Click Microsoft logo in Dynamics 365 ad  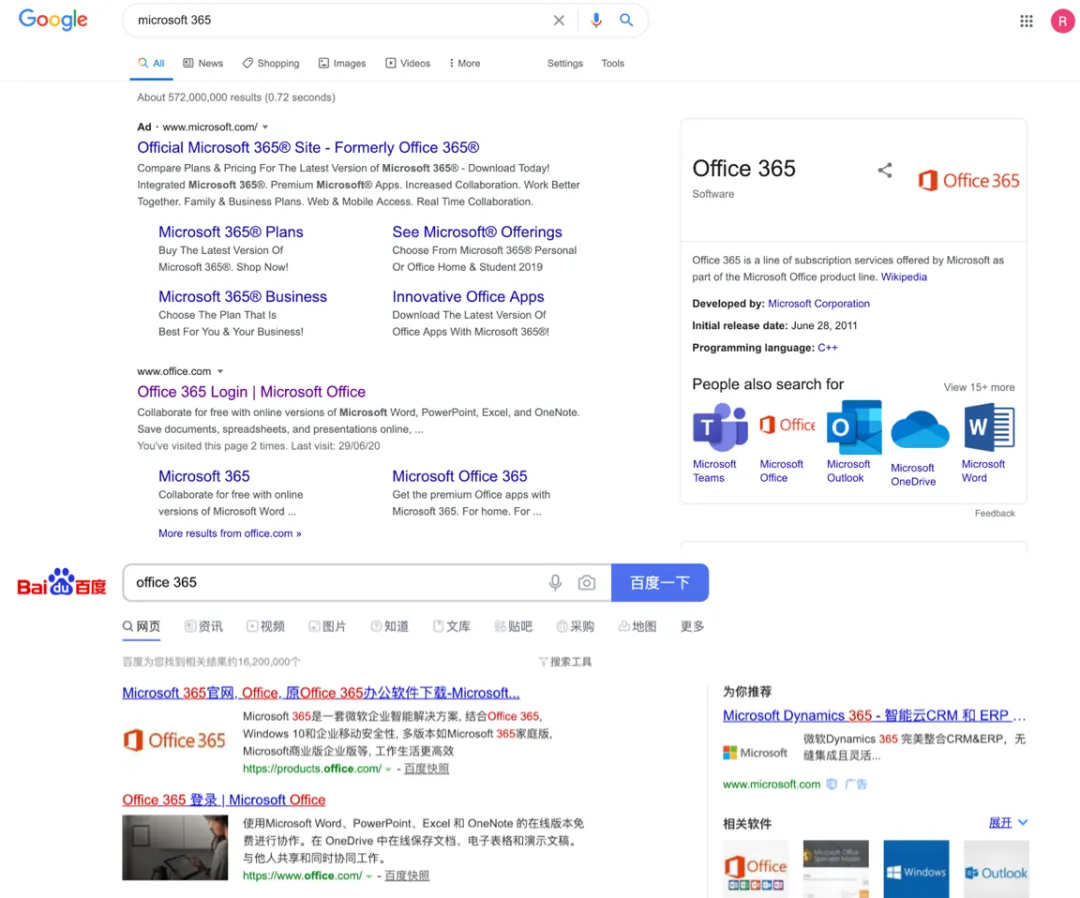(756, 753)
